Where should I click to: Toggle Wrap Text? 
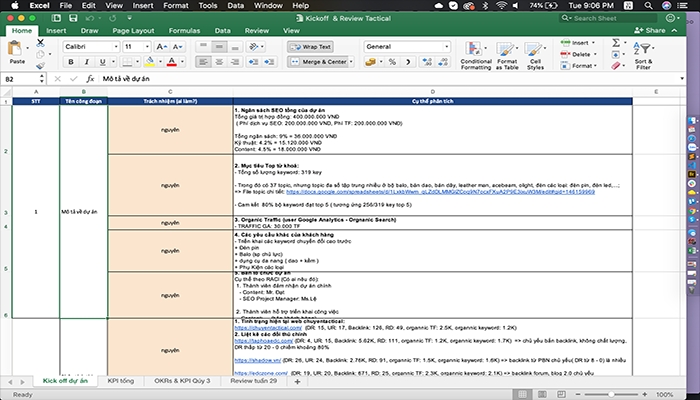(x=310, y=46)
